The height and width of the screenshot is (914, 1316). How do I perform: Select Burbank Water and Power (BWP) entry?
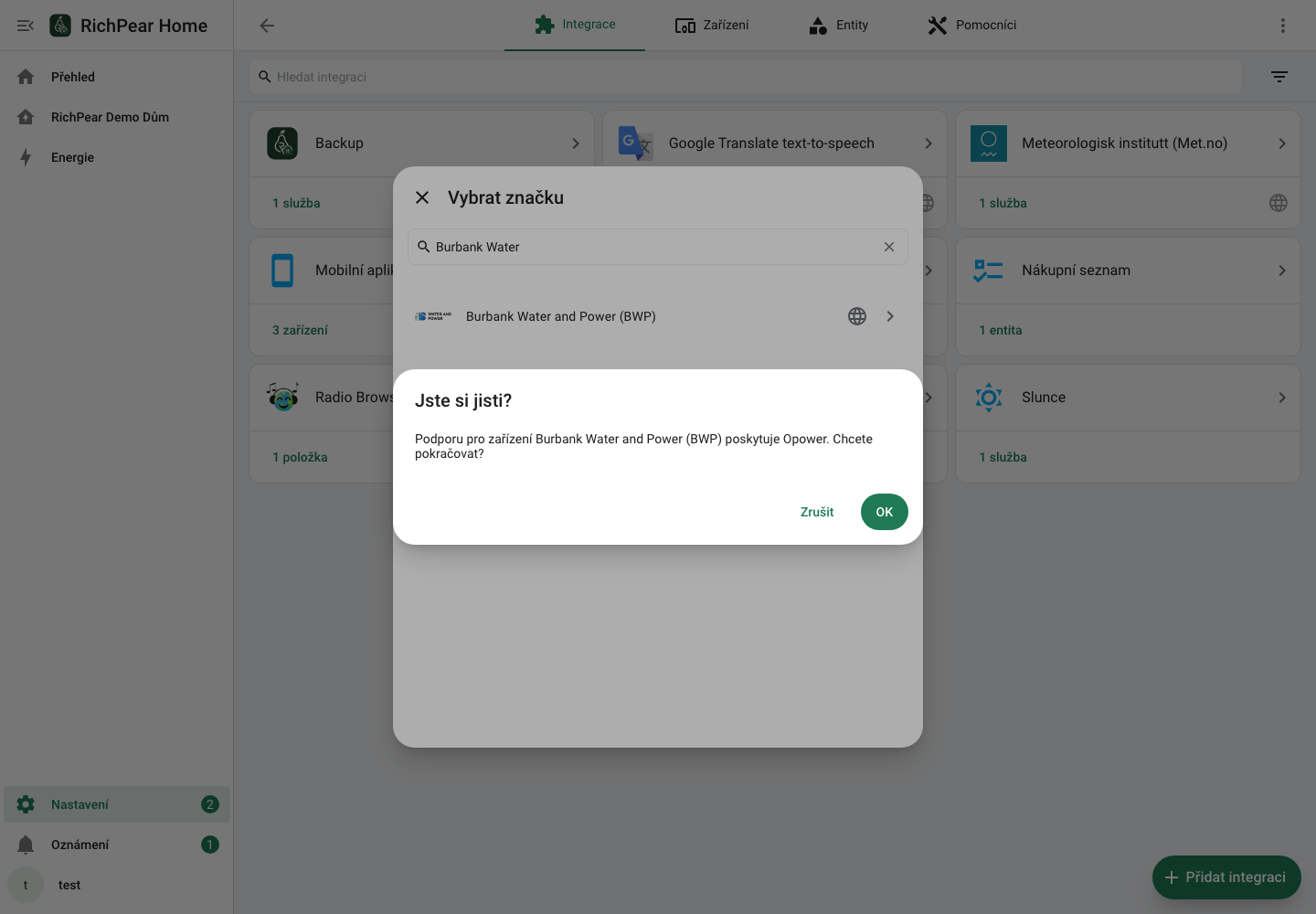point(658,316)
